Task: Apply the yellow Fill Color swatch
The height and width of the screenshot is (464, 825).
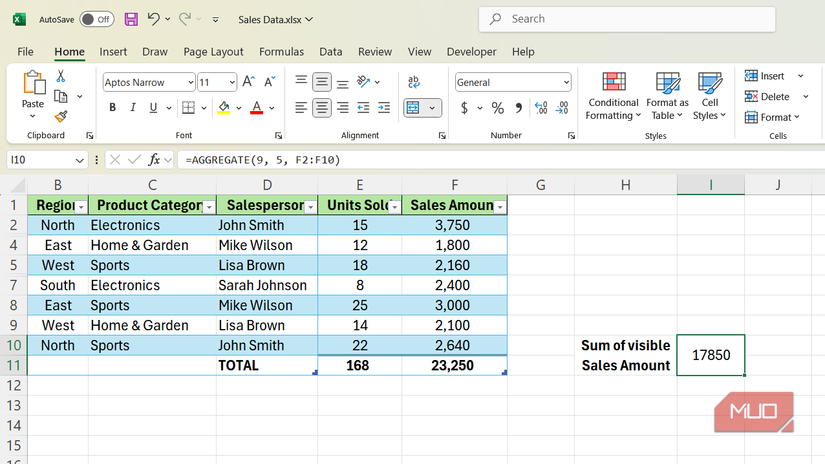Action: pos(224,108)
